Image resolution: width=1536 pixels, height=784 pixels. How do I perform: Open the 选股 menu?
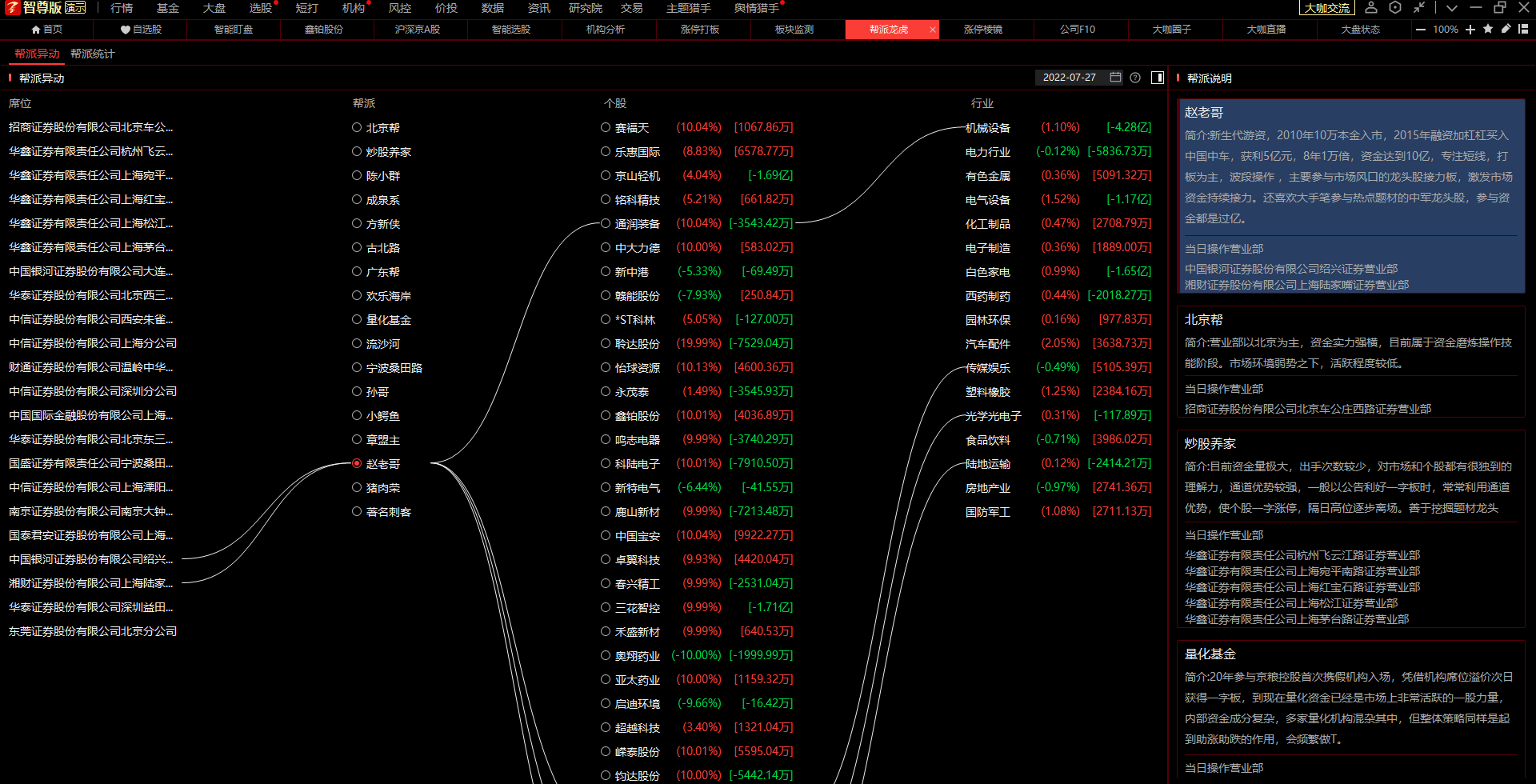point(261,8)
